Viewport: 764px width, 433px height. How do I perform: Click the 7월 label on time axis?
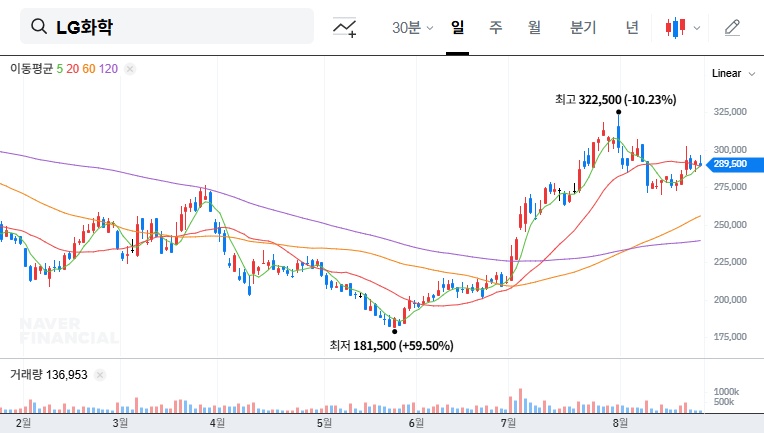(x=508, y=423)
